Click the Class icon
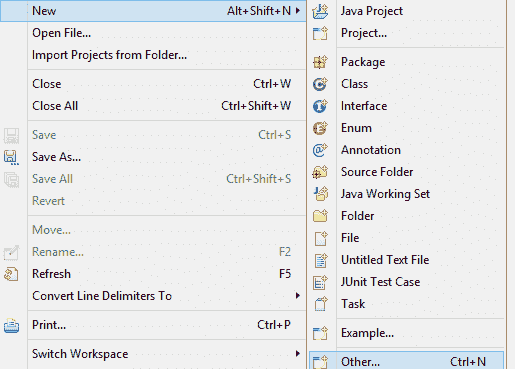Image resolution: width=515 pixels, height=369 pixels. 320,84
